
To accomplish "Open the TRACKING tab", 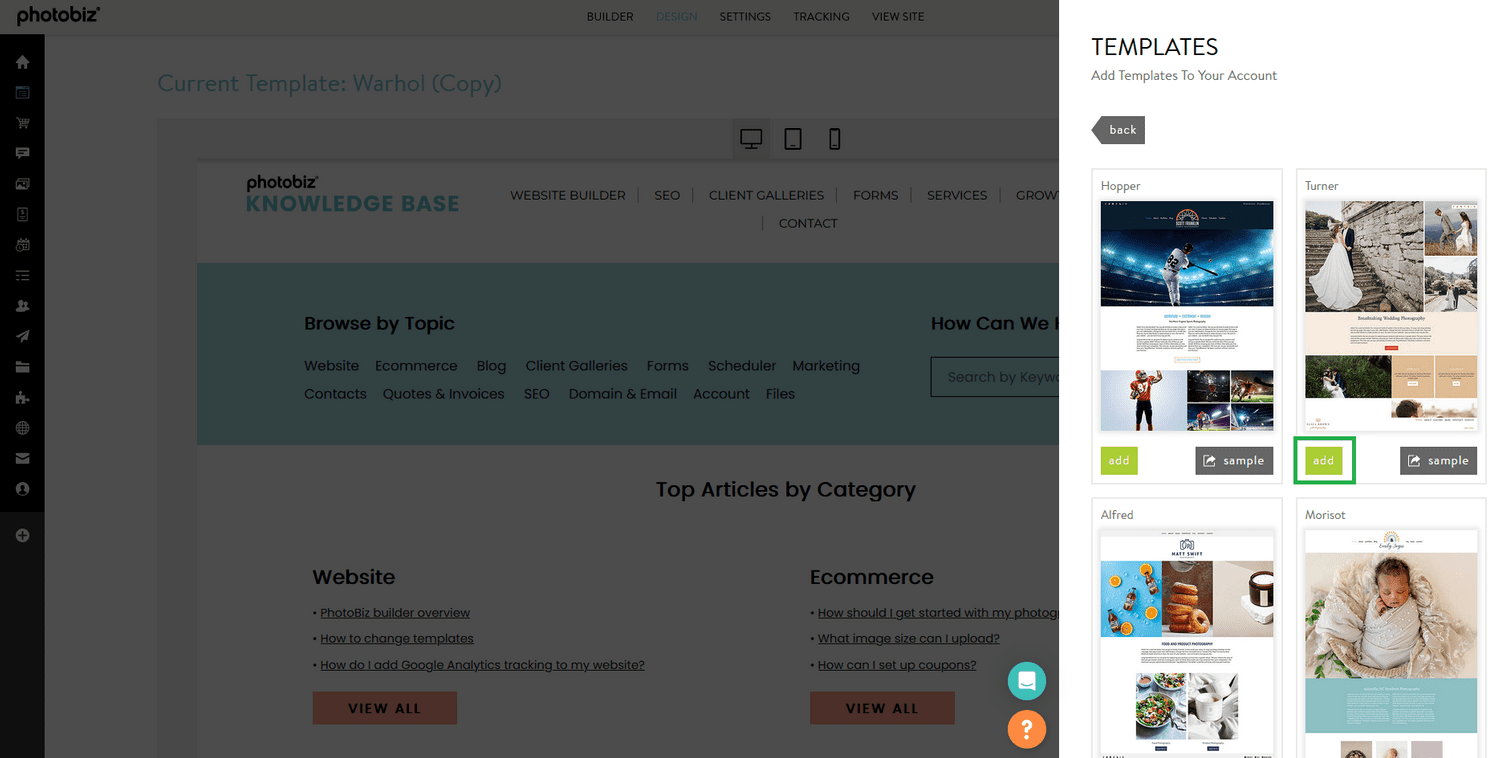I will (x=822, y=17).
